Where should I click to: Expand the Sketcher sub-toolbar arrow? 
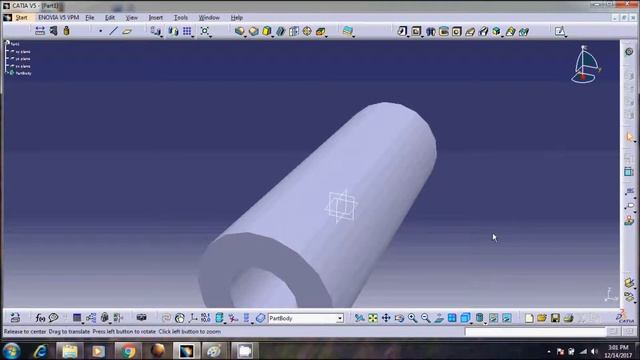coord(566,37)
